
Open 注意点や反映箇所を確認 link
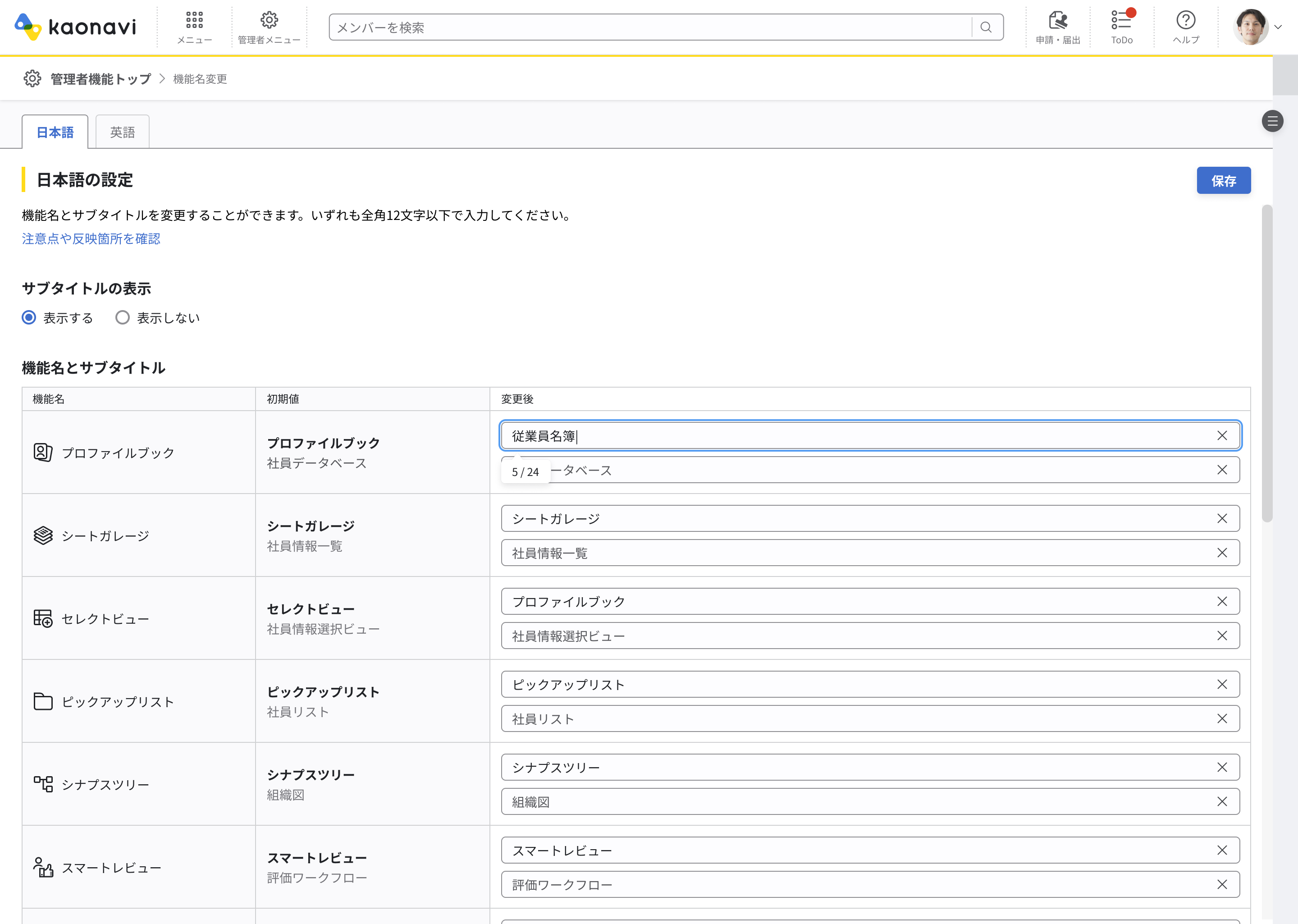[x=91, y=239]
